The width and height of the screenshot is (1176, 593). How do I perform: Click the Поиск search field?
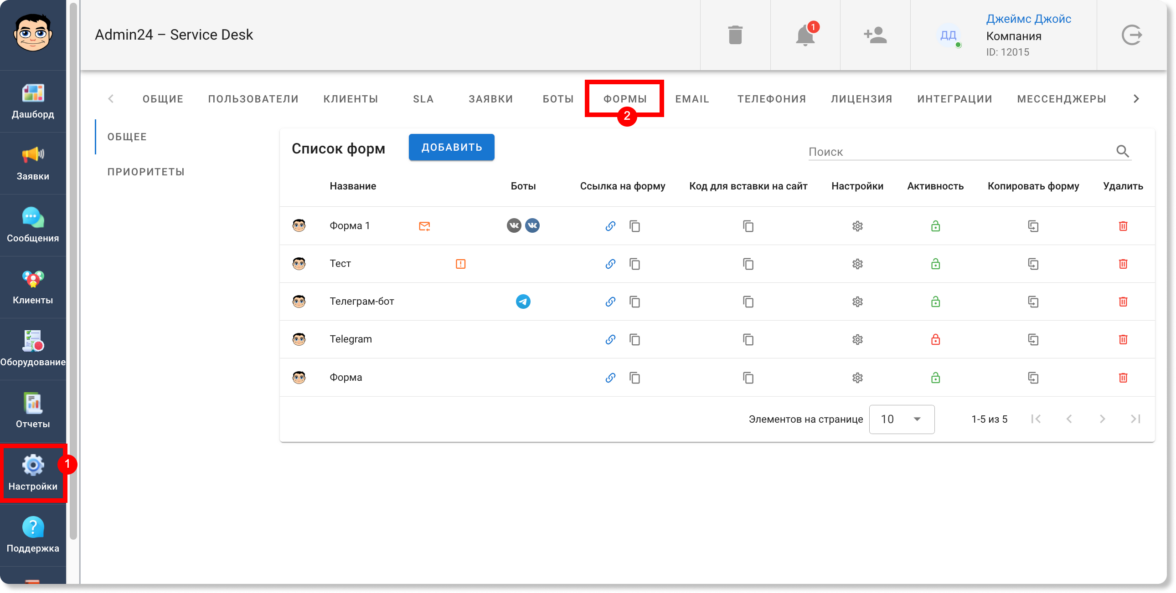click(958, 152)
